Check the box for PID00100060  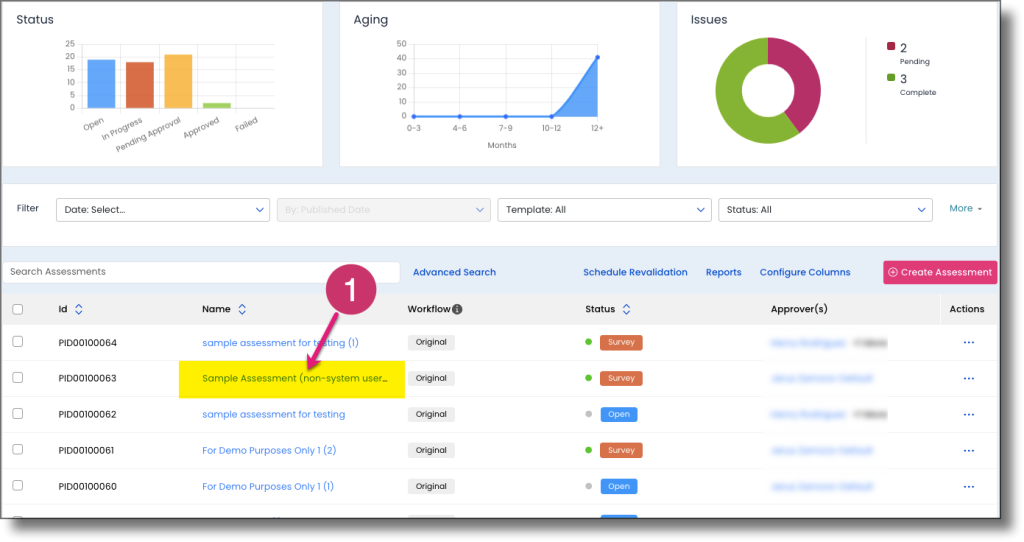(18, 485)
